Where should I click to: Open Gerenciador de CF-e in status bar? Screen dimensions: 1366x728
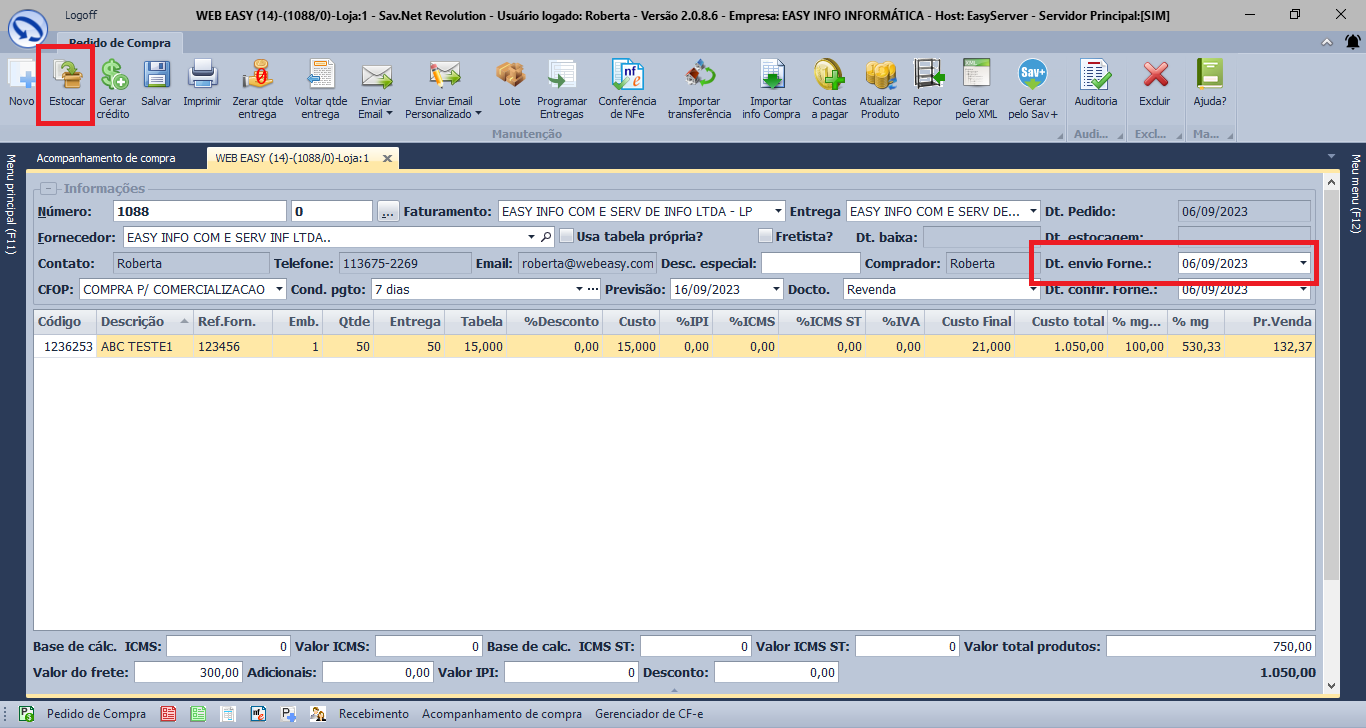click(x=649, y=714)
